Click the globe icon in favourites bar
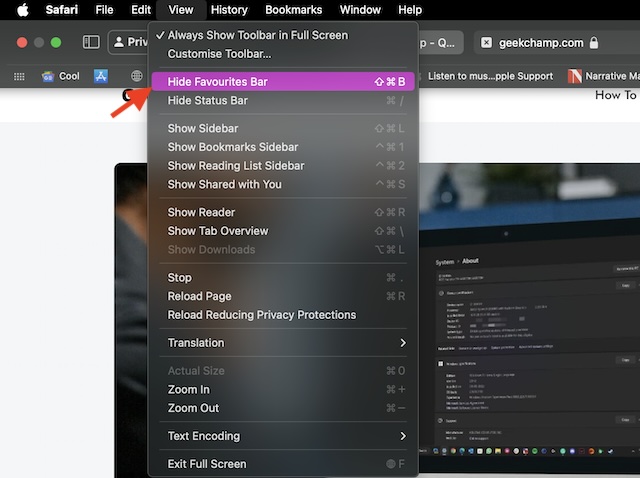This screenshot has height=478, width=640. click(137, 76)
